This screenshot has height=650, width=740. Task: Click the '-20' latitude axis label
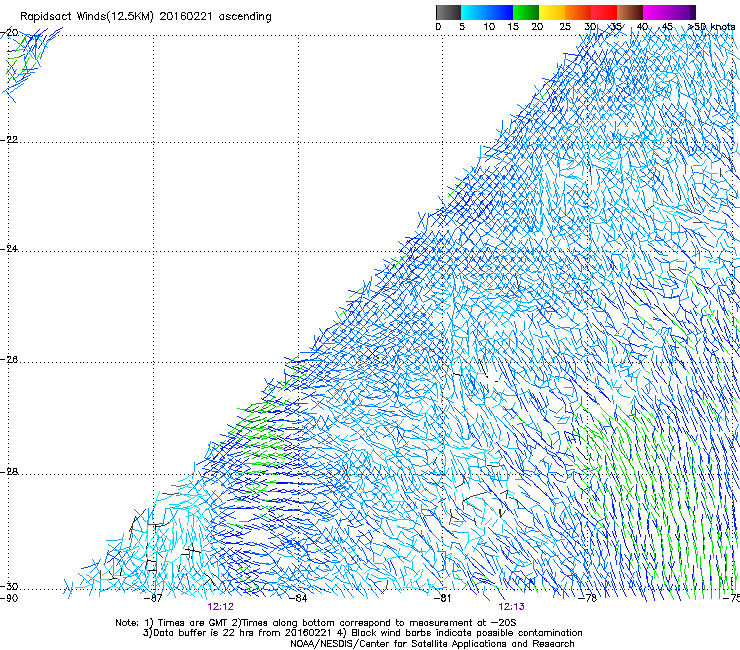point(9,33)
